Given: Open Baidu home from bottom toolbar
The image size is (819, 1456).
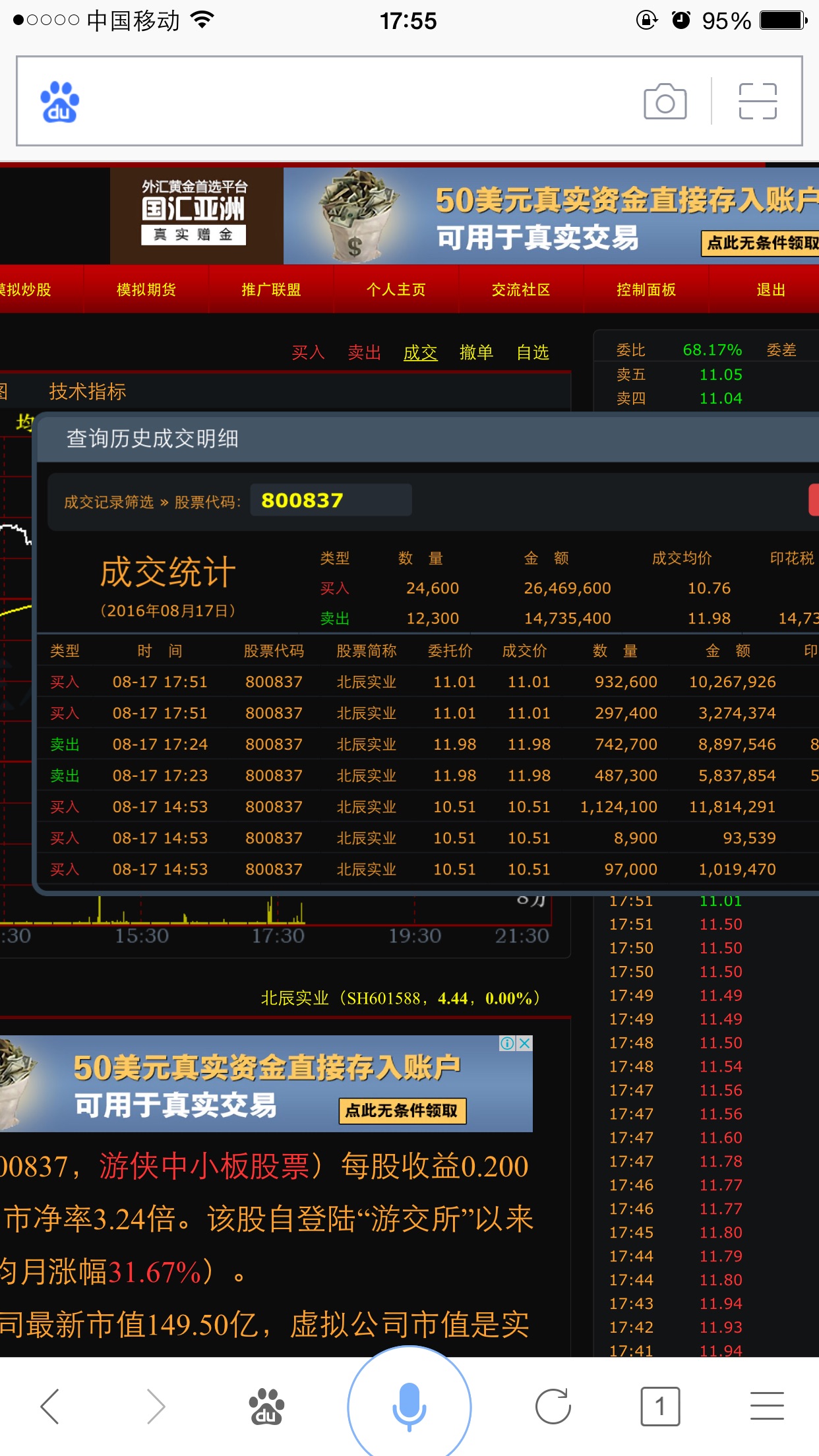Looking at the screenshot, I should coord(266,1406).
